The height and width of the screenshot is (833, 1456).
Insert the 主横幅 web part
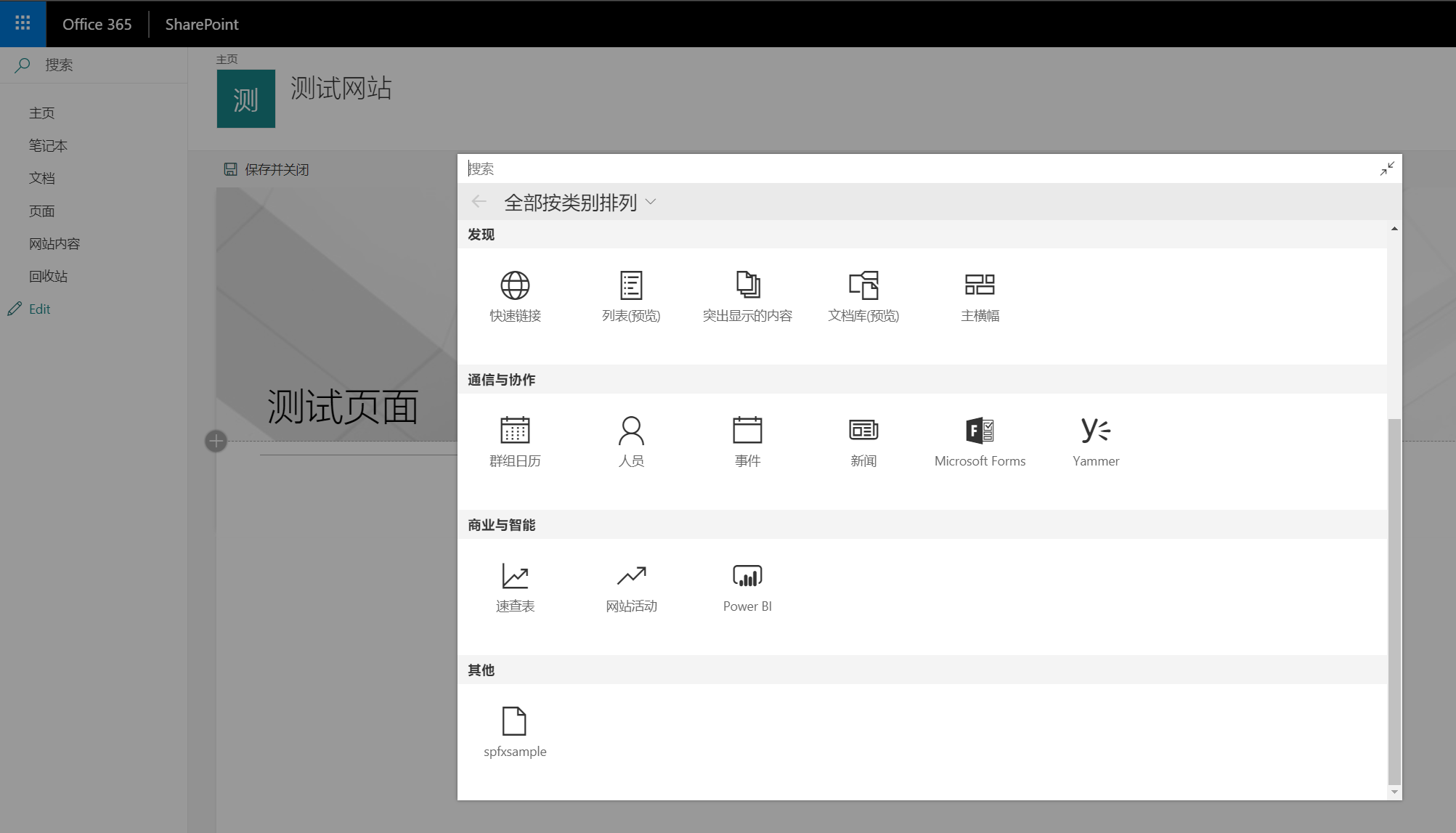pyautogui.click(x=980, y=296)
